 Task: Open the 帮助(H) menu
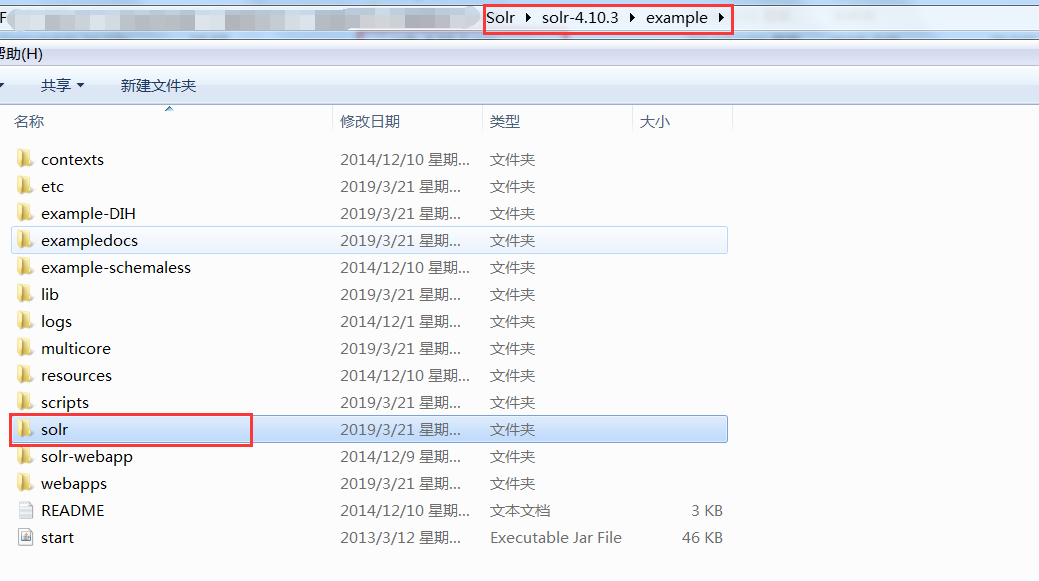point(21,54)
